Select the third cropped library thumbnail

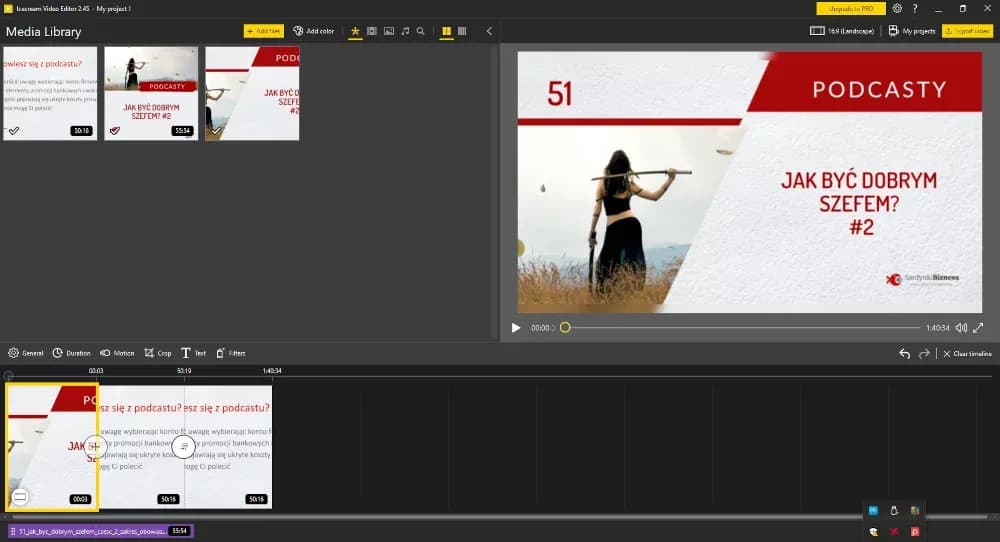pyautogui.click(x=252, y=93)
